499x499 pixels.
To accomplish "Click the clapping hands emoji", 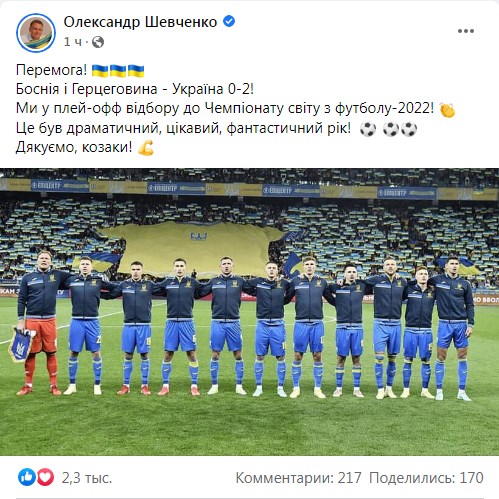I will (447, 110).
